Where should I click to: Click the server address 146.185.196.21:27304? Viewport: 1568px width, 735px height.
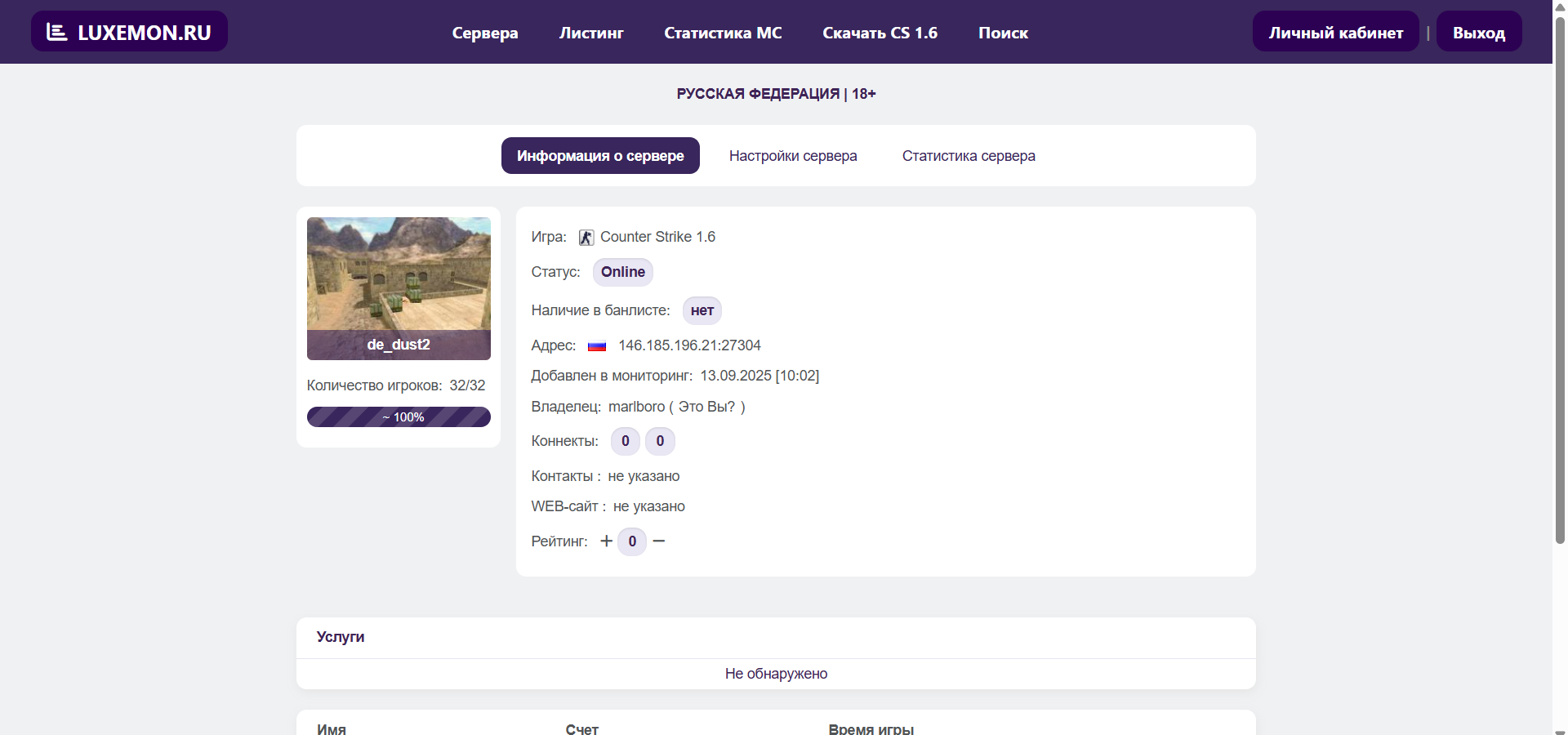tap(689, 345)
